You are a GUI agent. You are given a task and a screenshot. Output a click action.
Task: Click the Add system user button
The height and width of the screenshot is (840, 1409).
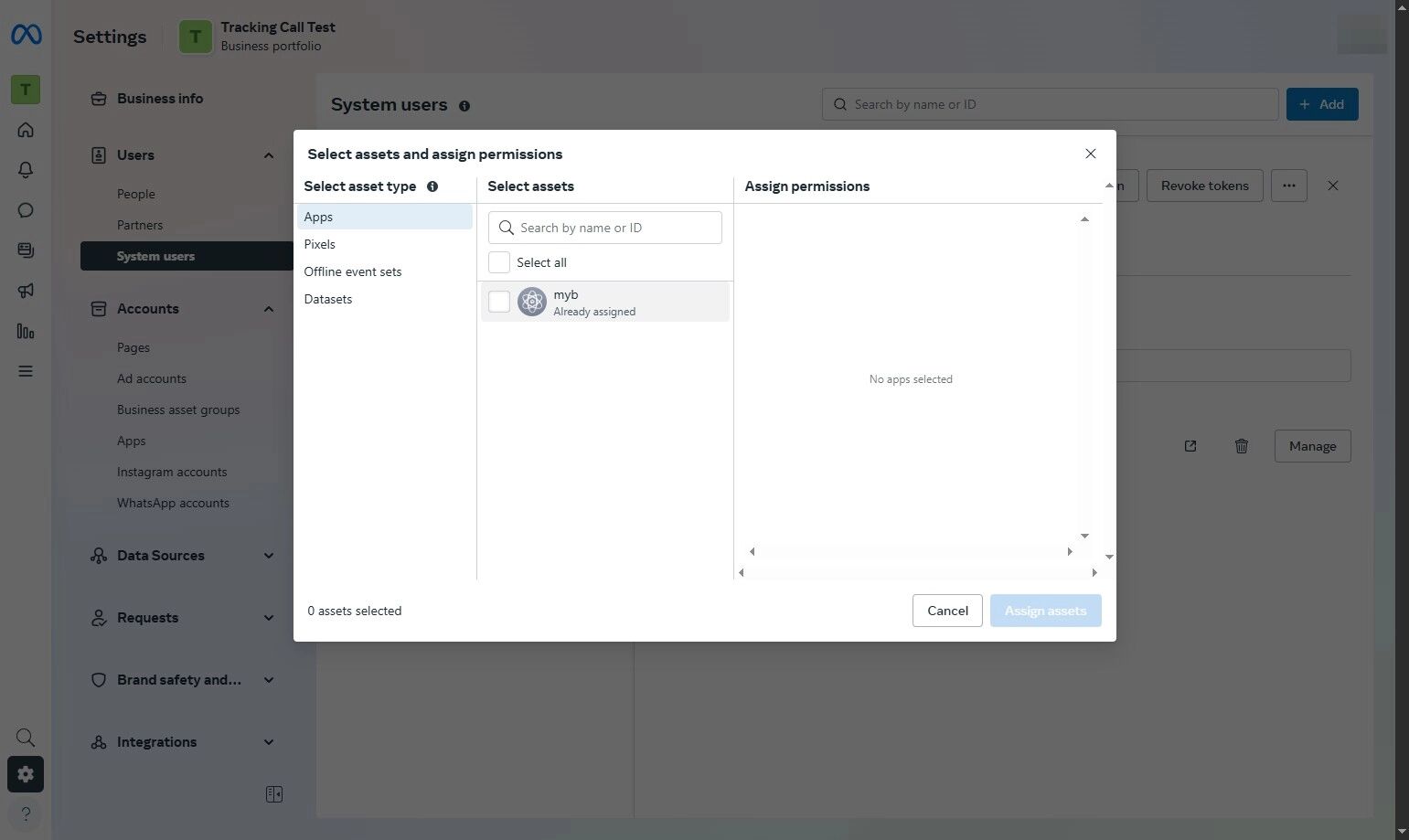(x=1322, y=104)
